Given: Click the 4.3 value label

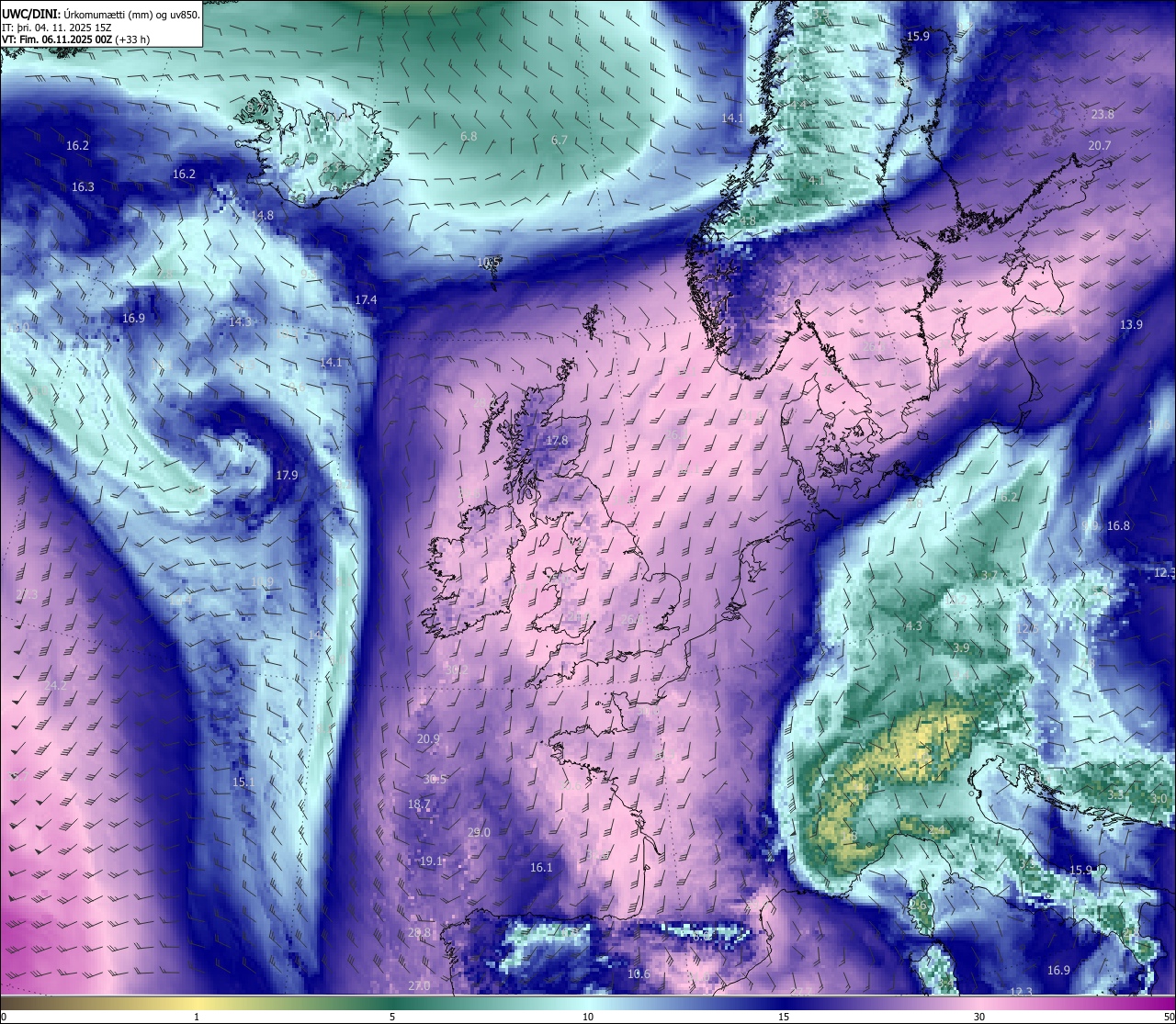Looking at the screenshot, I should tap(913, 626).
